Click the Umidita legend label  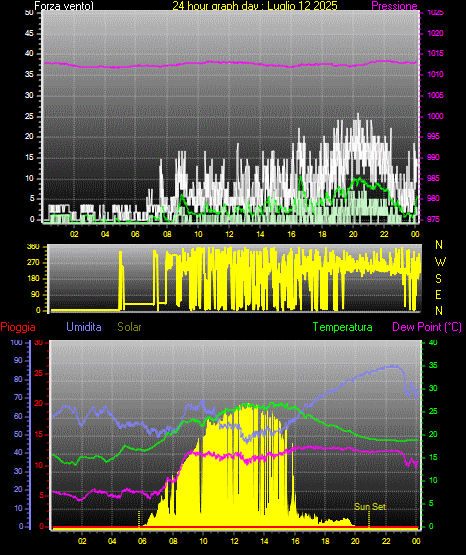coord(84,326)
